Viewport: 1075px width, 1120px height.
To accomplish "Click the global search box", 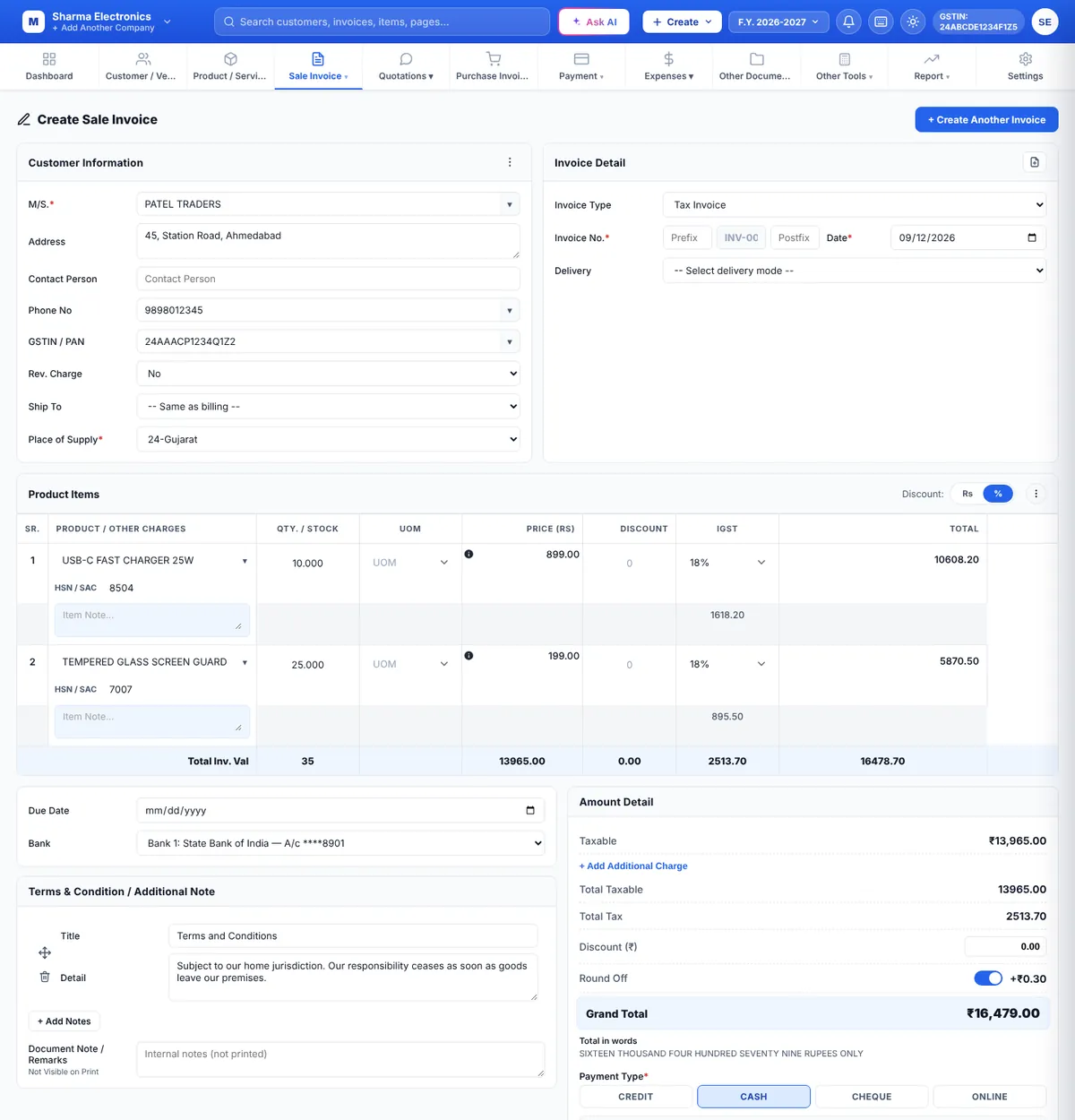I will pyautogui.click(x=383, y=22).
